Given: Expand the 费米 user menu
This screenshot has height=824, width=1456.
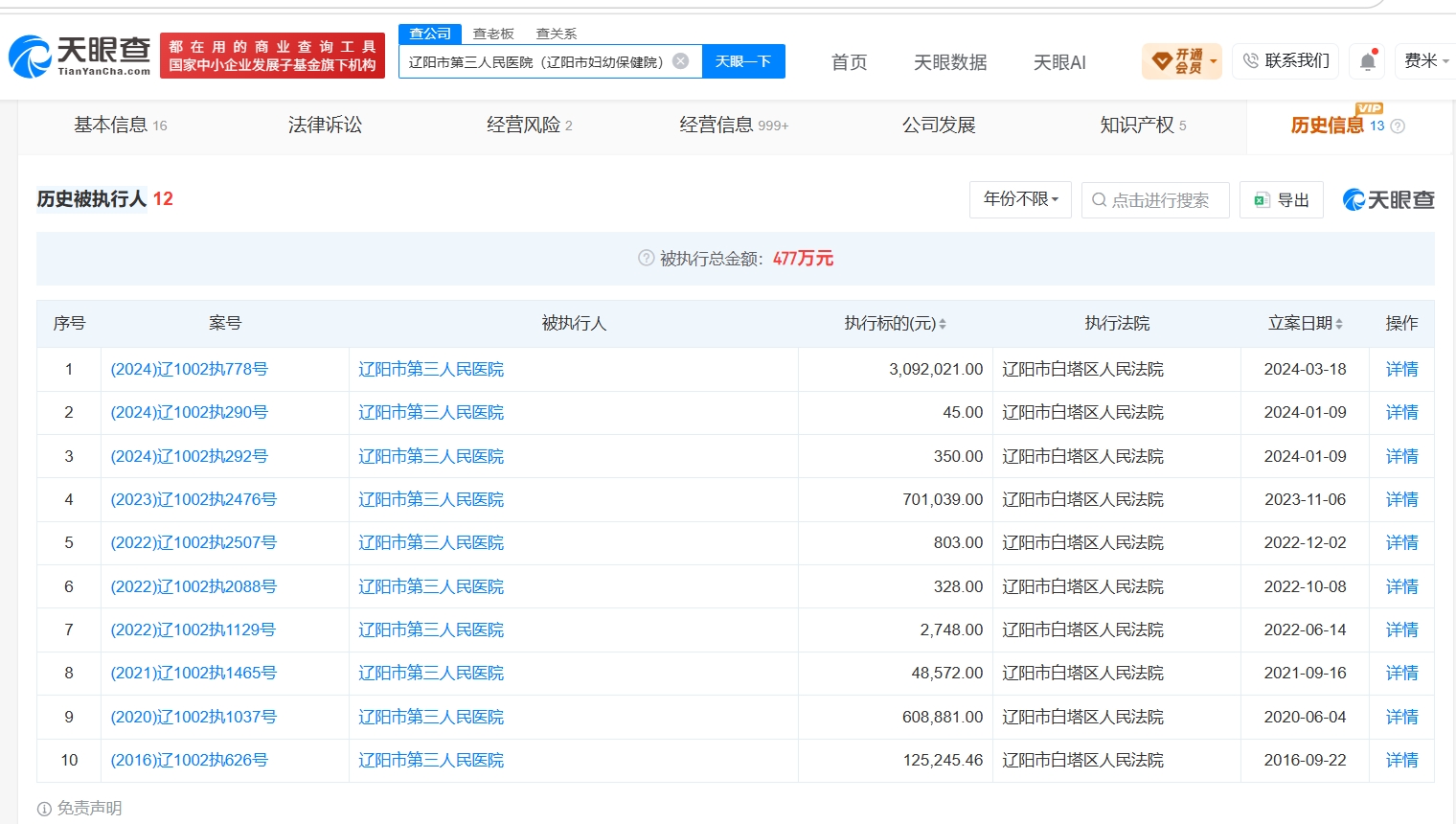Looking at the screenshot, I should pyautogui.click(x=1424, y=61).
